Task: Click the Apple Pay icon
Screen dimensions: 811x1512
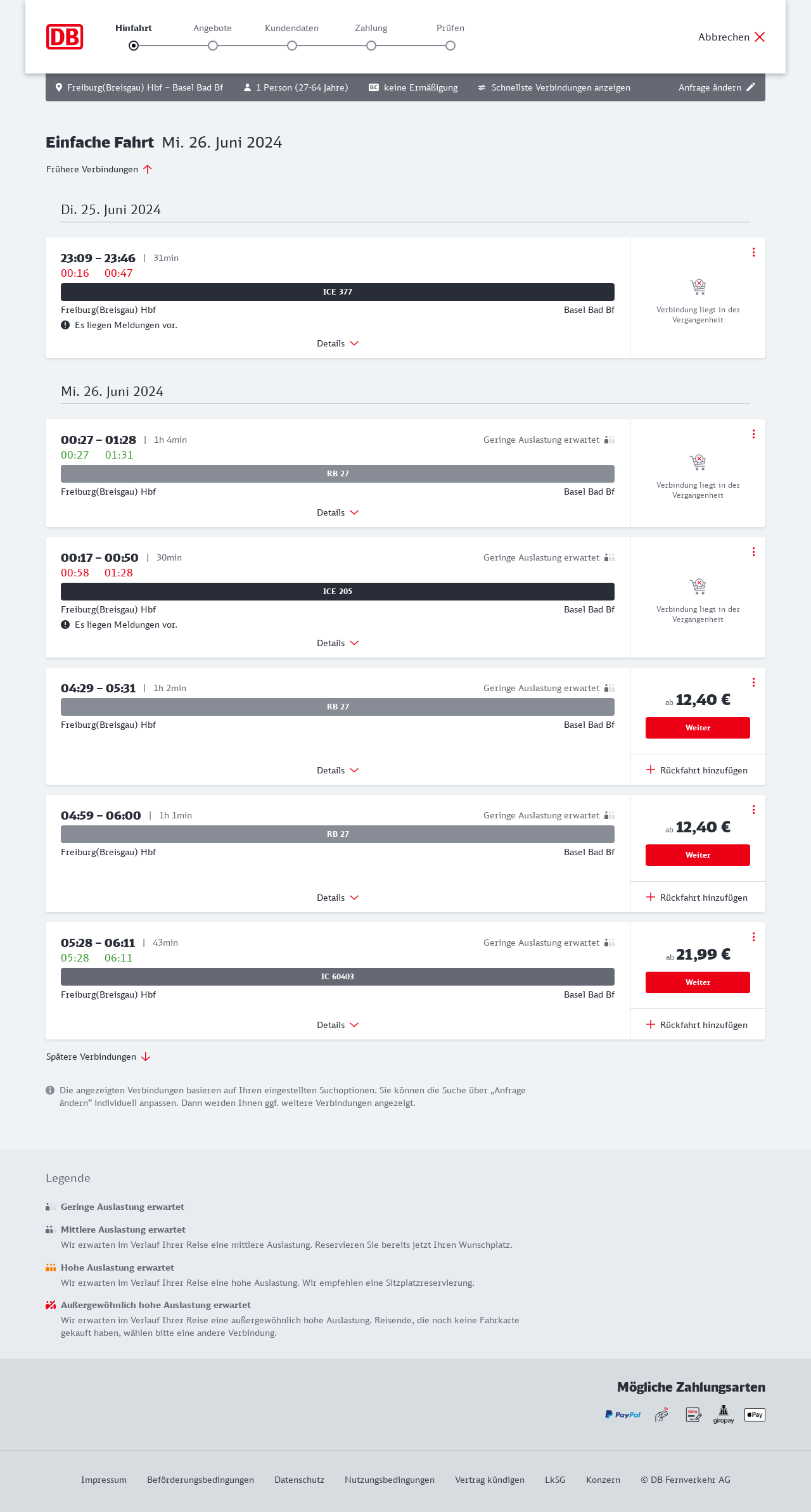Action: tap(755, 1414)
